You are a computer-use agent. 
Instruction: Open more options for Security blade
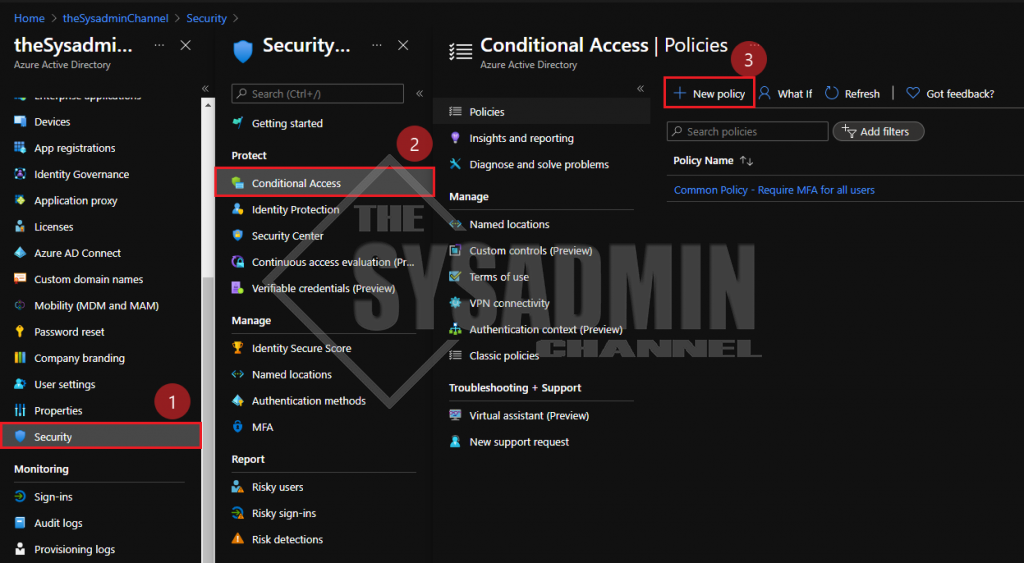[x=377, y=45]
